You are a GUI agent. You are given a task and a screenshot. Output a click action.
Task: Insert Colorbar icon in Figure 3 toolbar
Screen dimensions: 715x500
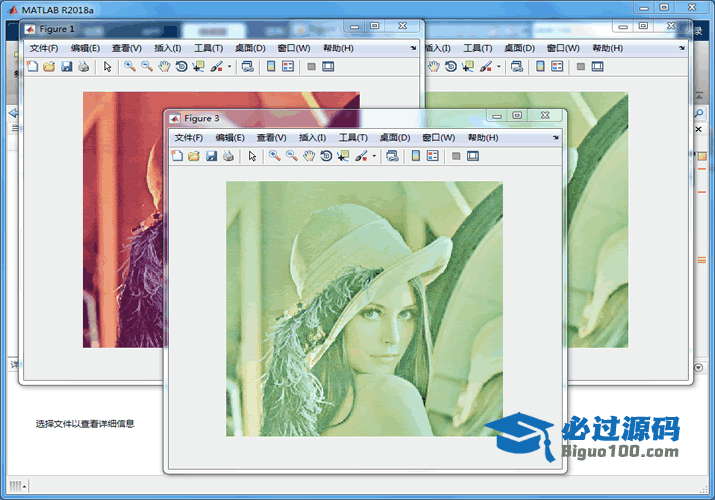coord(415,156)
